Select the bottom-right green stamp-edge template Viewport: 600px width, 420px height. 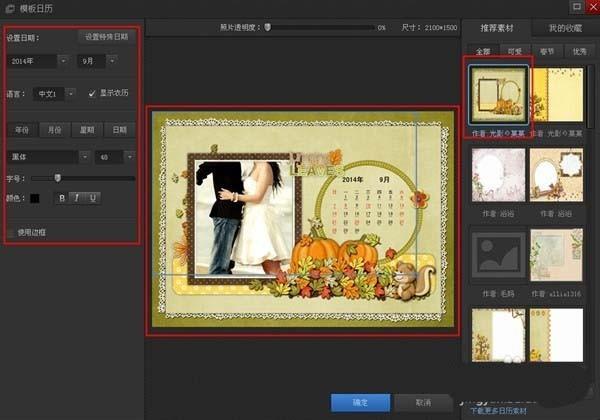click(x=557, y=335)
